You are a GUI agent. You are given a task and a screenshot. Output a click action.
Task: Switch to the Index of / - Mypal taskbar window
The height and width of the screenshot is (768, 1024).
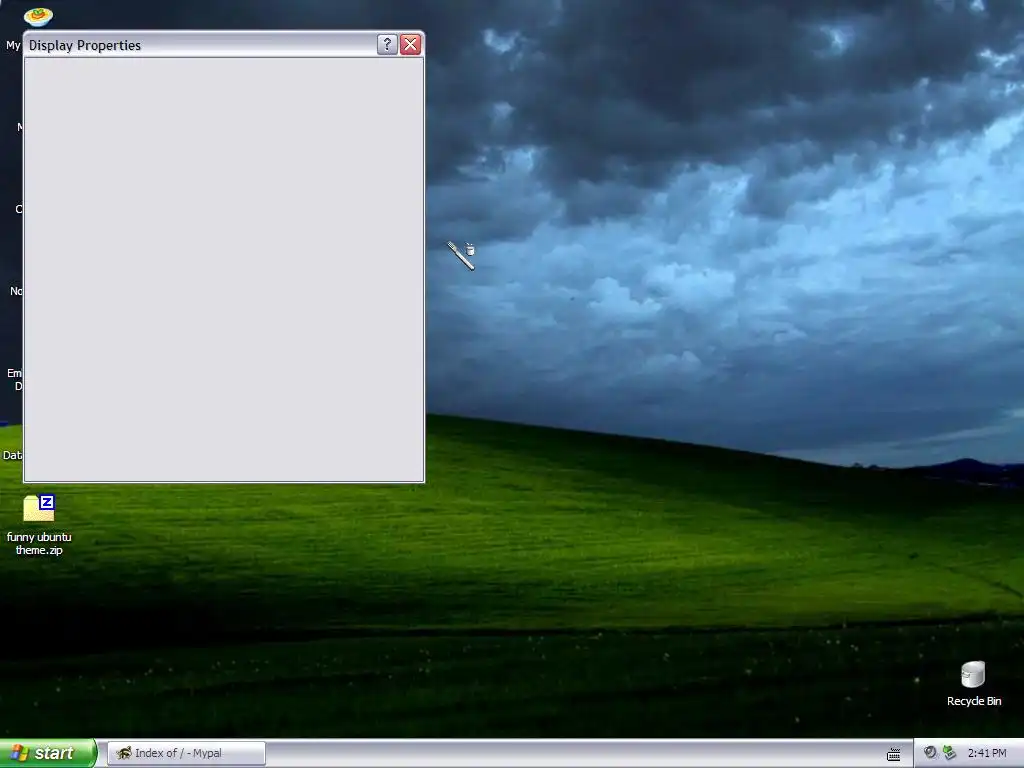click(187, 753)
